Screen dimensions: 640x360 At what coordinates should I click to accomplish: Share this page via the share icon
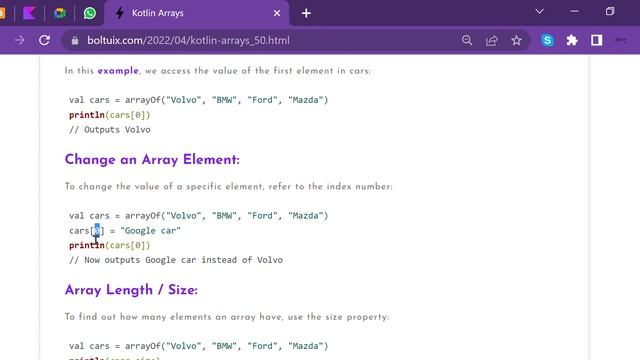tap(492, 40)
